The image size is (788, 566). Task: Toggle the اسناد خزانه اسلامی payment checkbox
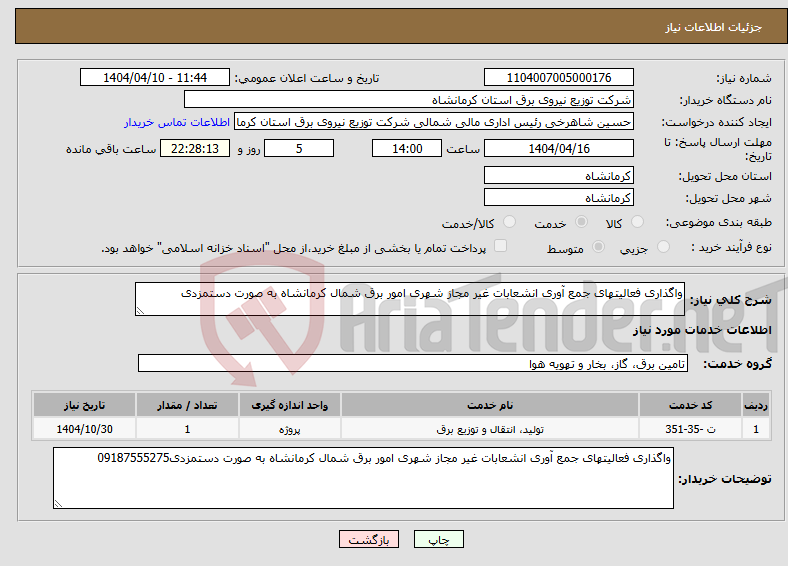[x=500, y=245]
